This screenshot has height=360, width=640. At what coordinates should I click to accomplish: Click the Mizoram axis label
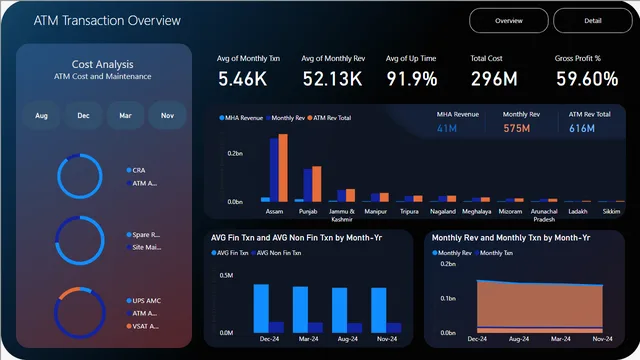tap(510, 211)
